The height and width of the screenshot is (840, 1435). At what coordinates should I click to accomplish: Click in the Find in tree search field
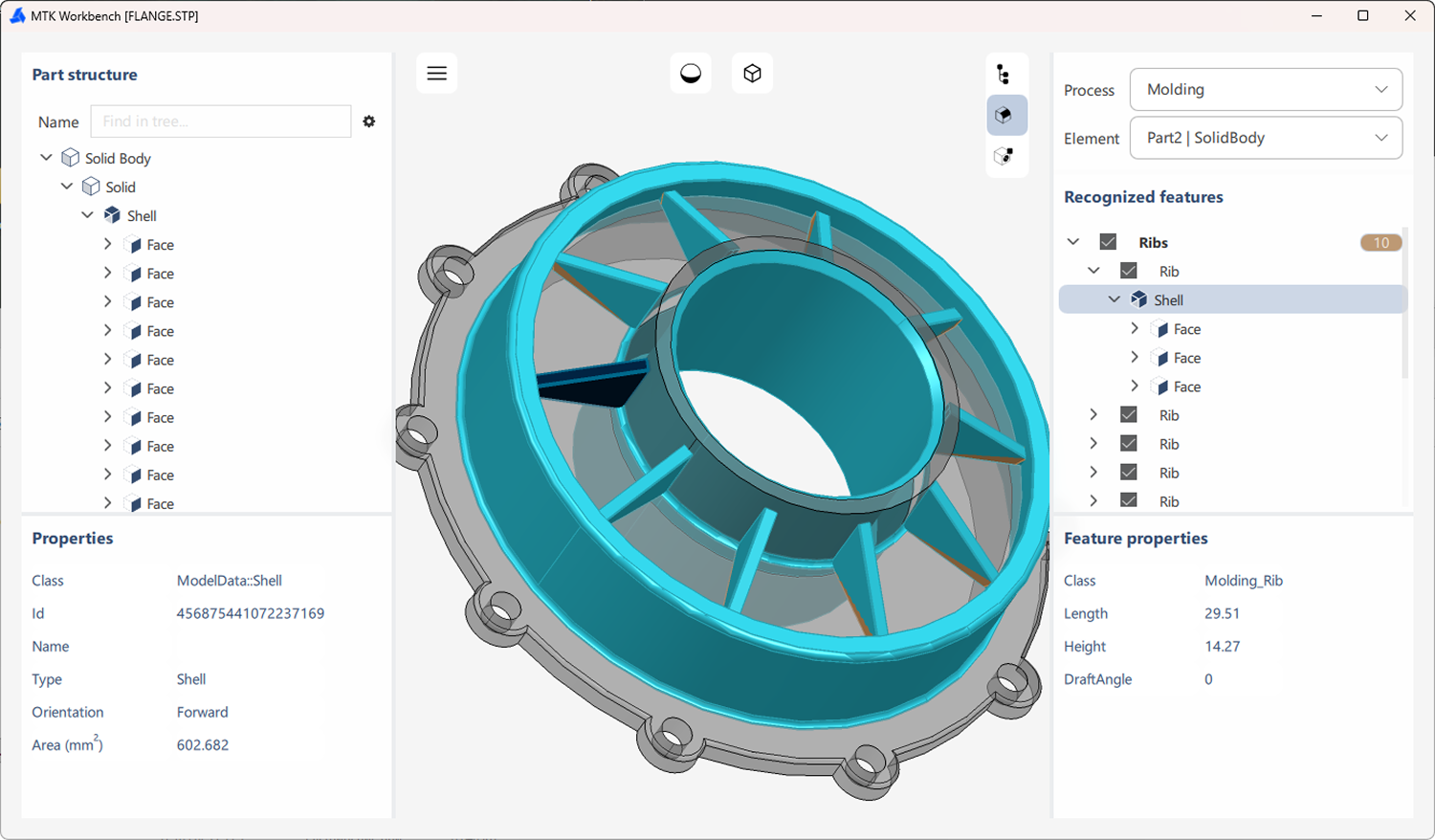click(x=220, y=122)
